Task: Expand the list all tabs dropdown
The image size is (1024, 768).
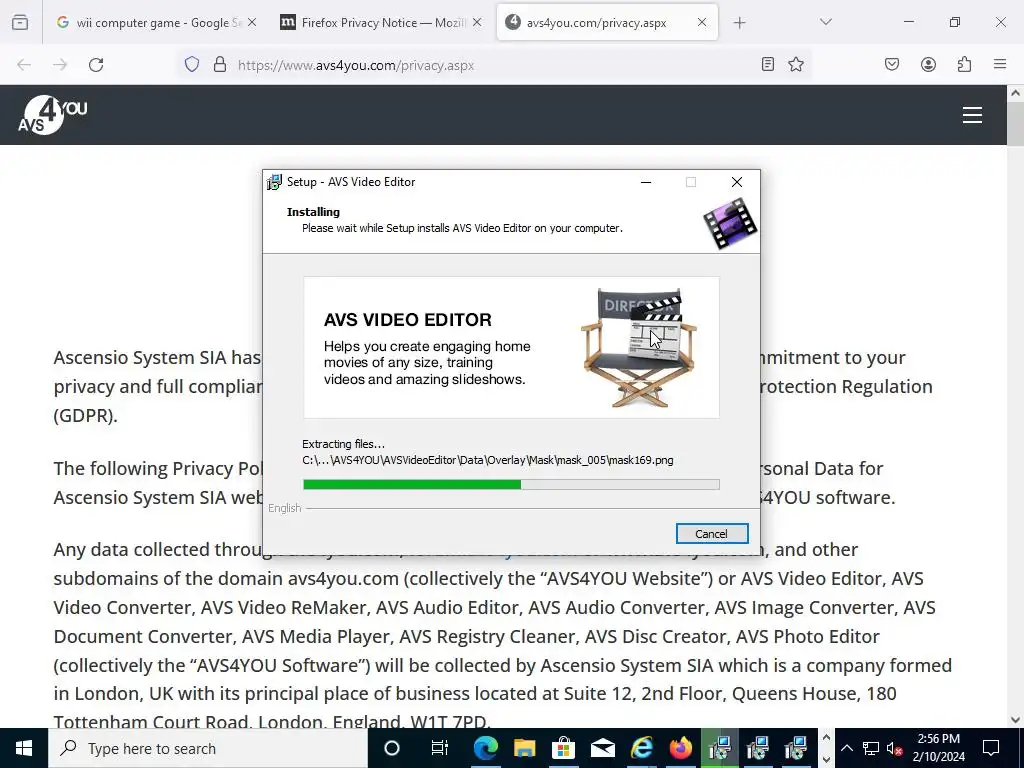Action: [825, 22]
